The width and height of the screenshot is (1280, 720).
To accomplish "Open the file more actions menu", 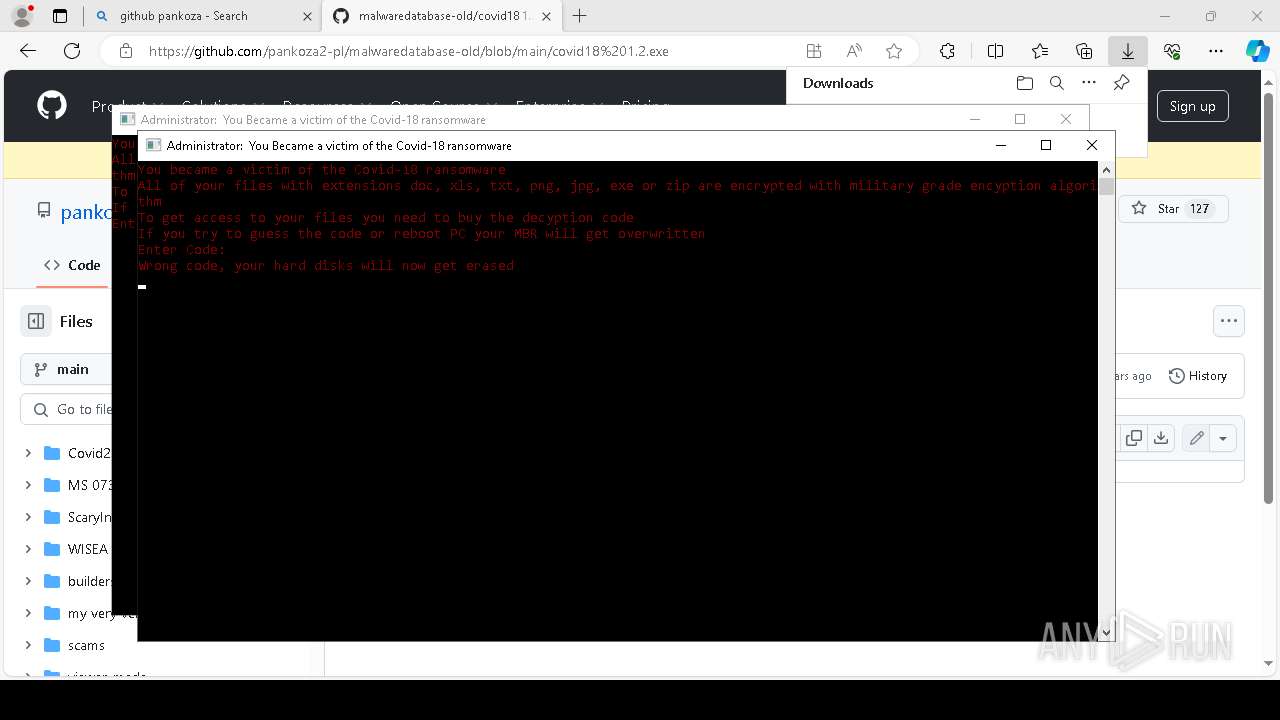I will pos(1229,321).
